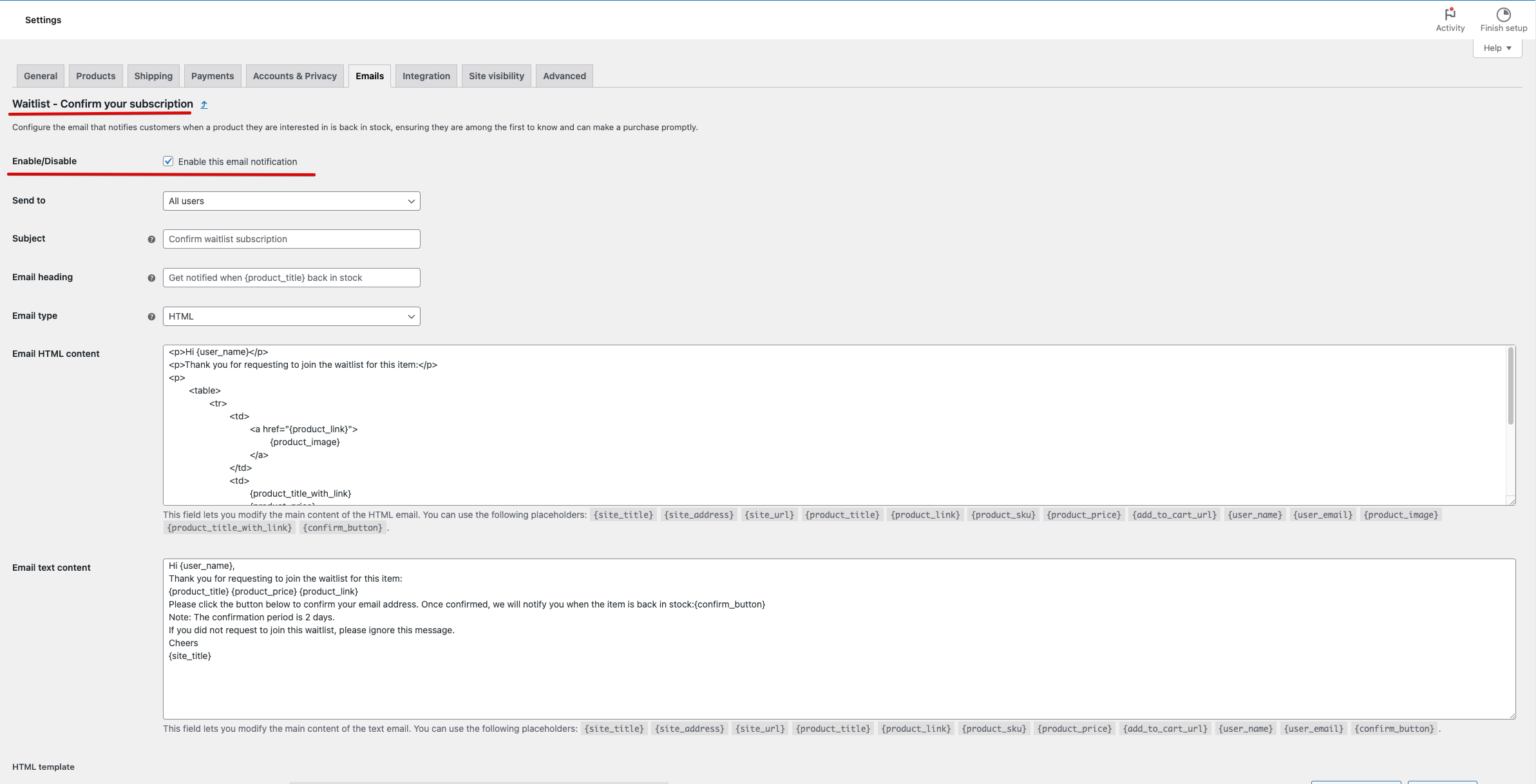Image resolution: width=1536 pixels, height=784 pixels.
Task: Open the Send to dropdown
Action: 291,201
